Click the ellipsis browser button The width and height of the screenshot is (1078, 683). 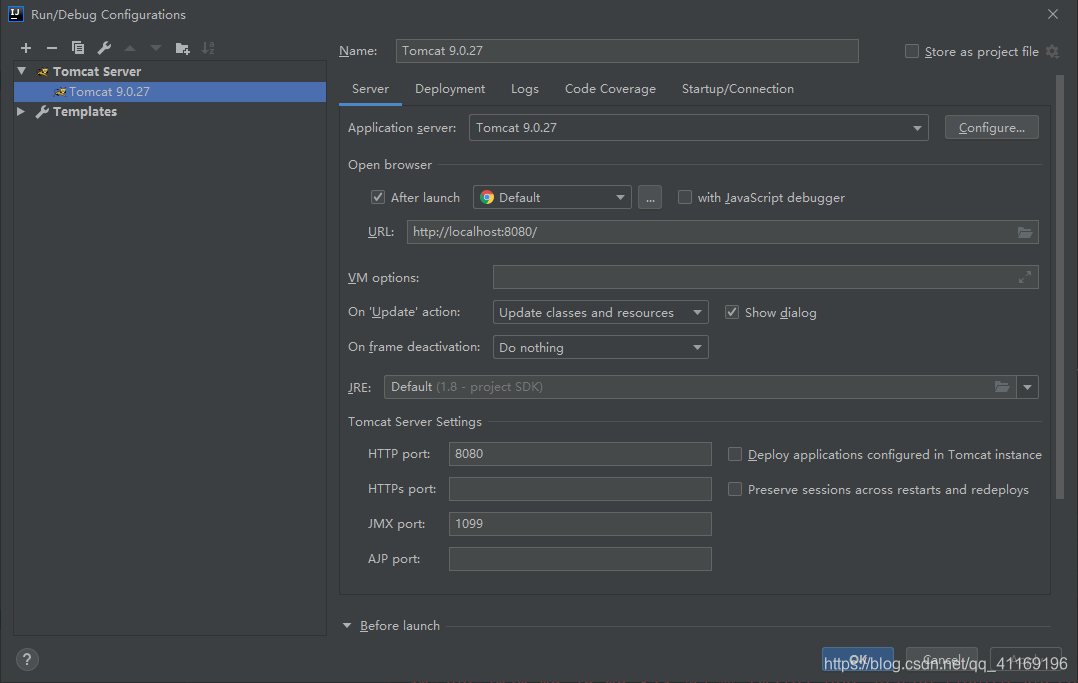tap(650, 197)
